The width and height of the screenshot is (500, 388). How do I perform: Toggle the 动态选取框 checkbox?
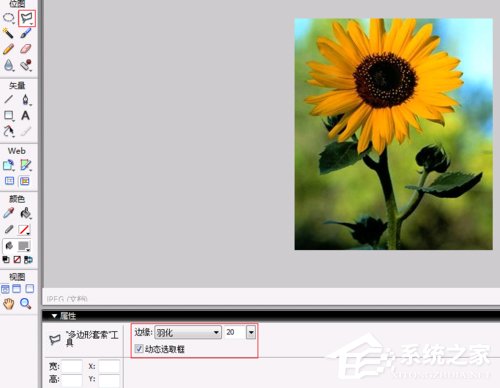pos(139,349)
